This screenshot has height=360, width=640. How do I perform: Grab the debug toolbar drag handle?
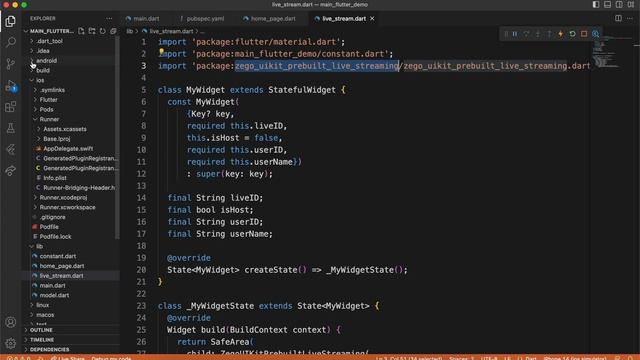click(506, 34)
